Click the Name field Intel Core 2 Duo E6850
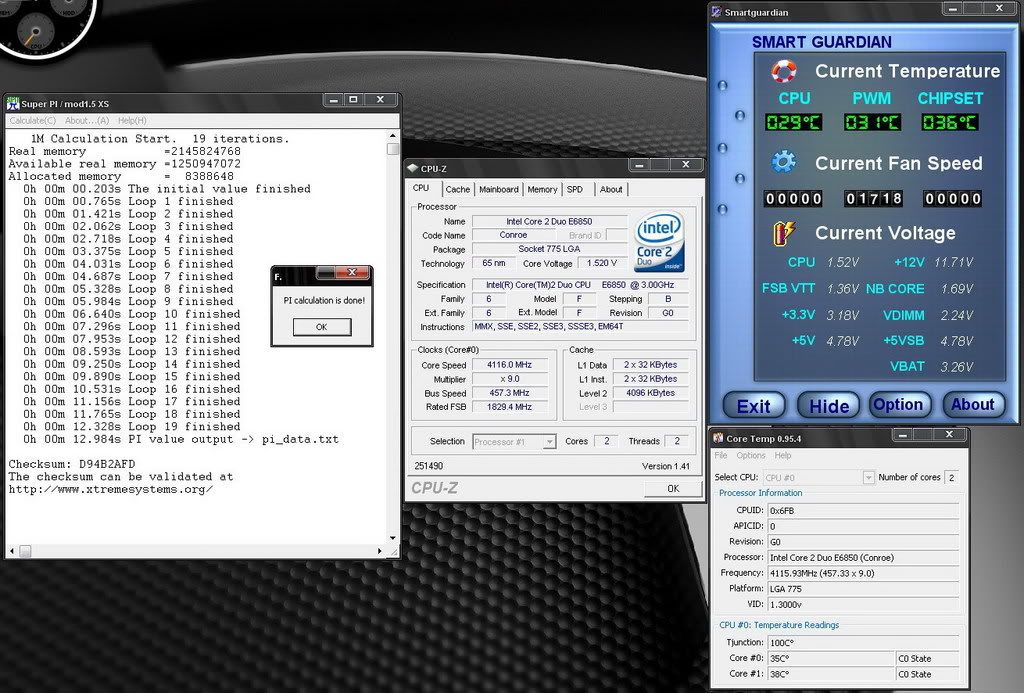The image size is (1024, 693). (x=549, y=221)
